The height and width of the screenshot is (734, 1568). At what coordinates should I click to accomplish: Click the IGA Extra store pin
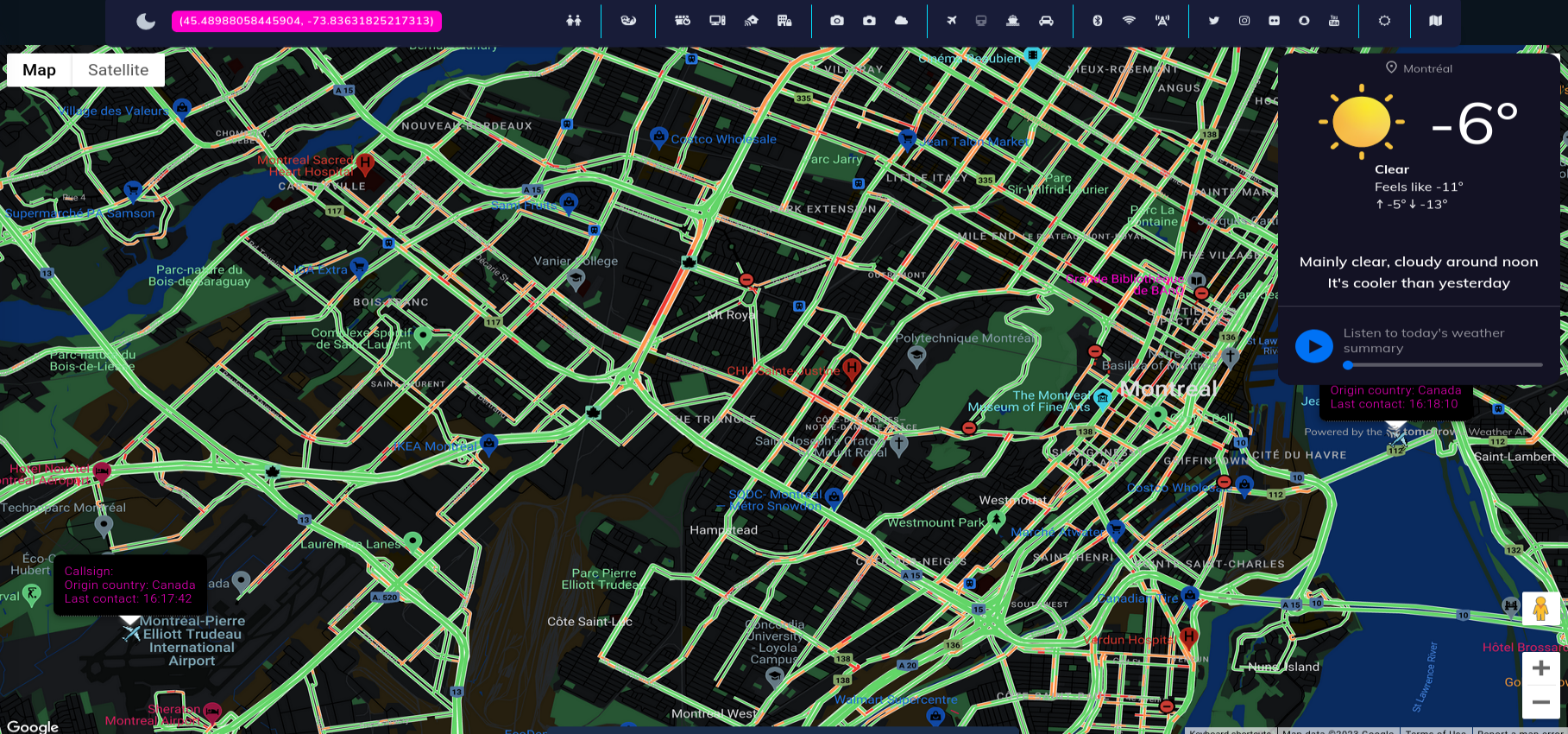coord(359,267)
